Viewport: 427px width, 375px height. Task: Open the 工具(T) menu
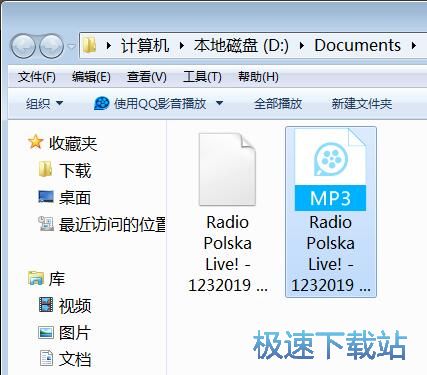coord(202,77)
